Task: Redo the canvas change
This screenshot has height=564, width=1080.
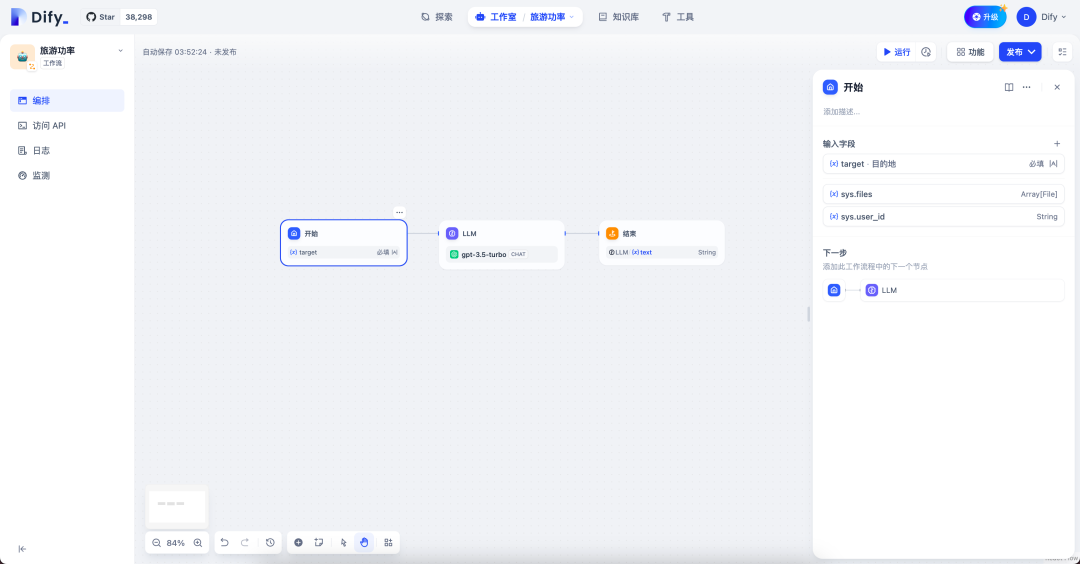Action: click(x=245, y=543)
